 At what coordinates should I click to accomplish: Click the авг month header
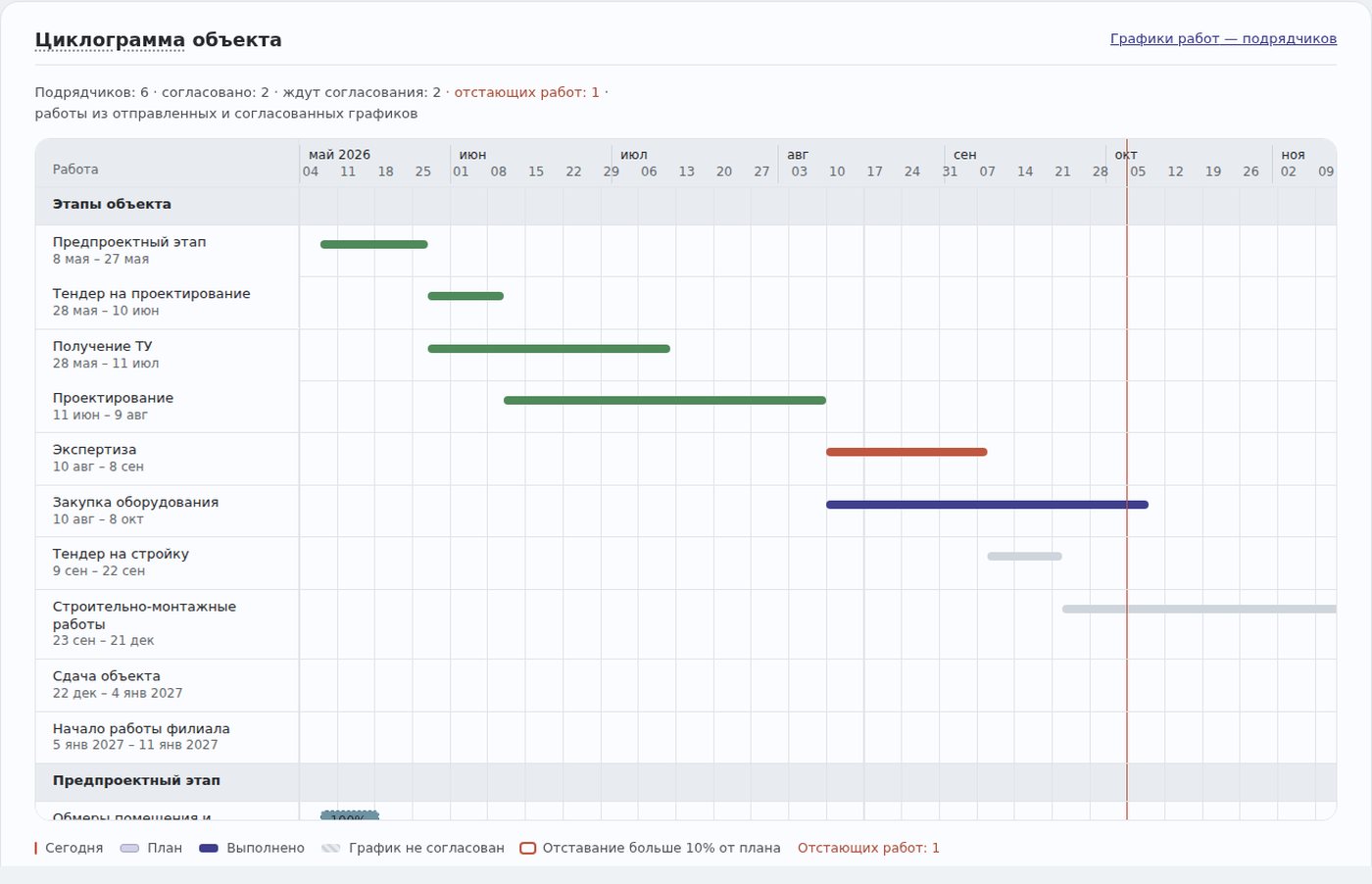tap(798, 155)
